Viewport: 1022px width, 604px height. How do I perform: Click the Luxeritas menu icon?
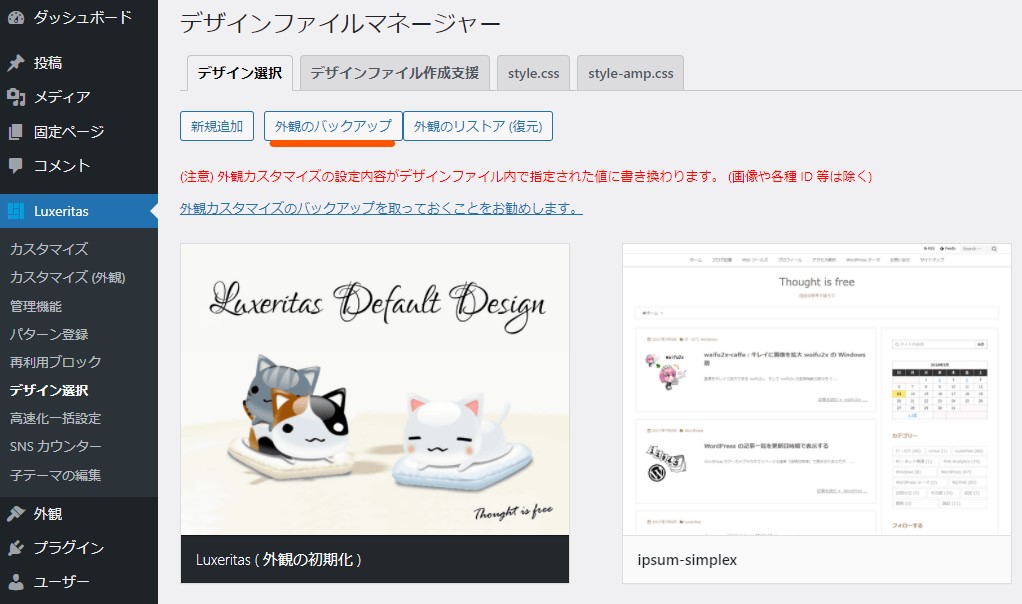(16, 211)
